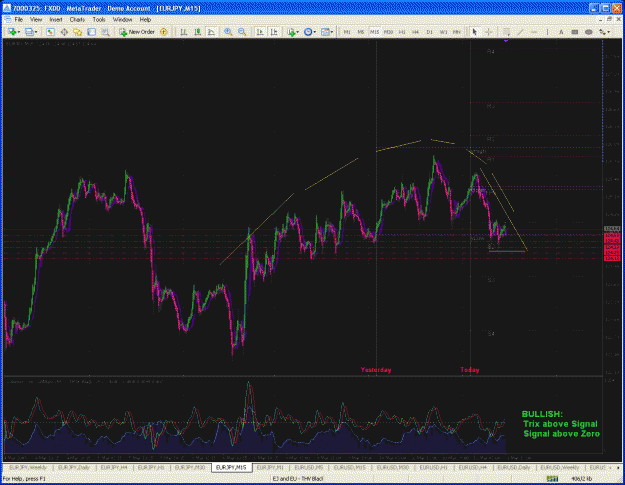Select the crosshair tool
Viewport: 625px width, 485px height.
point(489,32)
